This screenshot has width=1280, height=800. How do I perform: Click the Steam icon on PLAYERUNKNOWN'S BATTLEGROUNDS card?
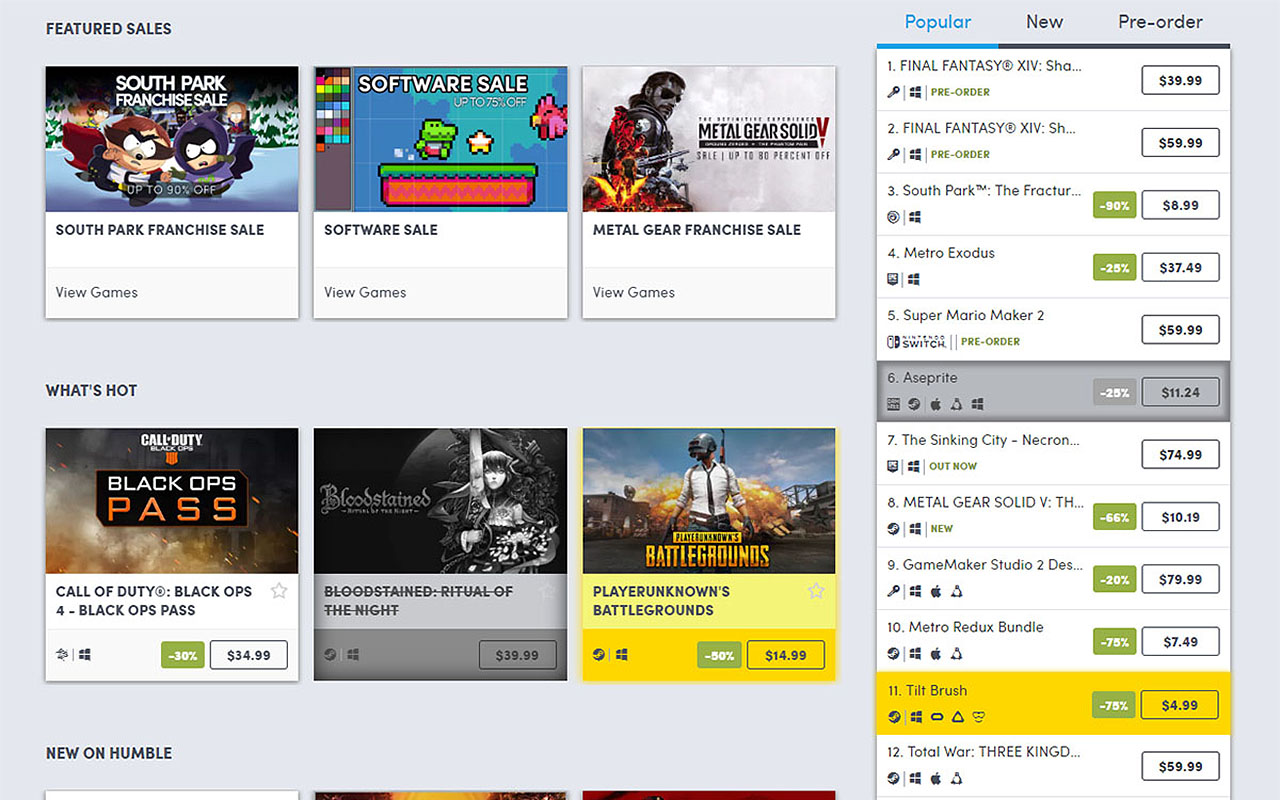[x=600, y=655]
